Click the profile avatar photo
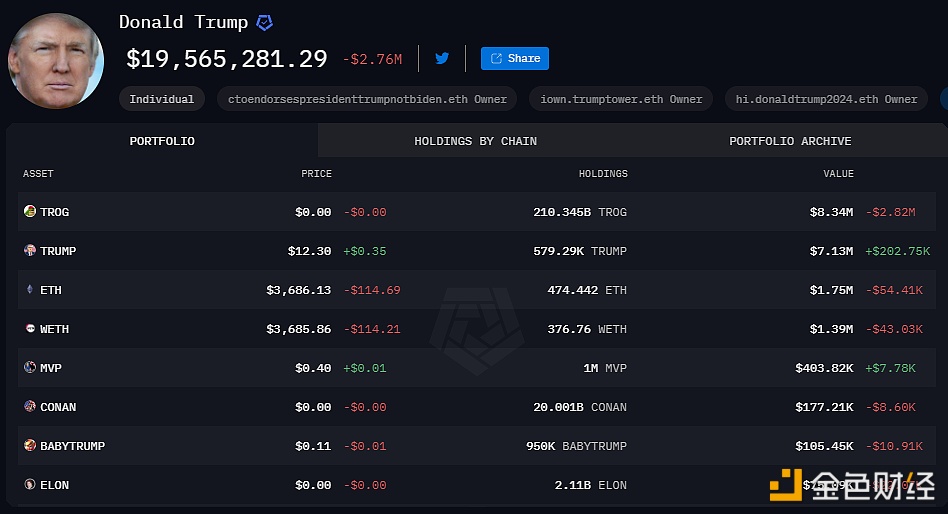The image size is (948, 514). click(x=56, y=60)
